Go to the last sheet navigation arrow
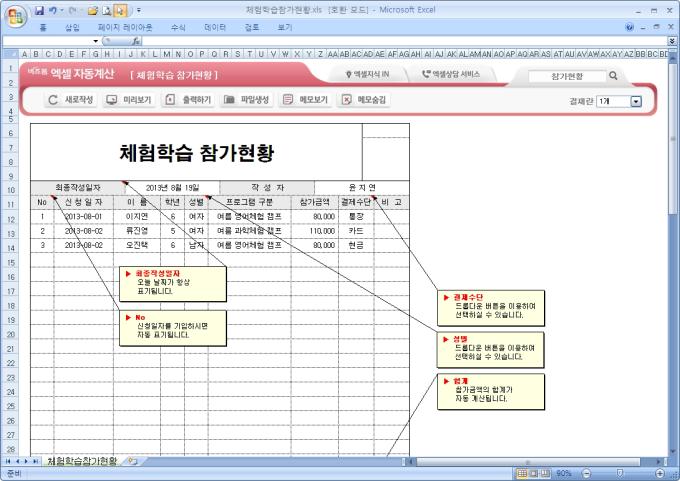The height and width of the screenshot is (481, 680). pyautogui.click(x=35, y=461)
